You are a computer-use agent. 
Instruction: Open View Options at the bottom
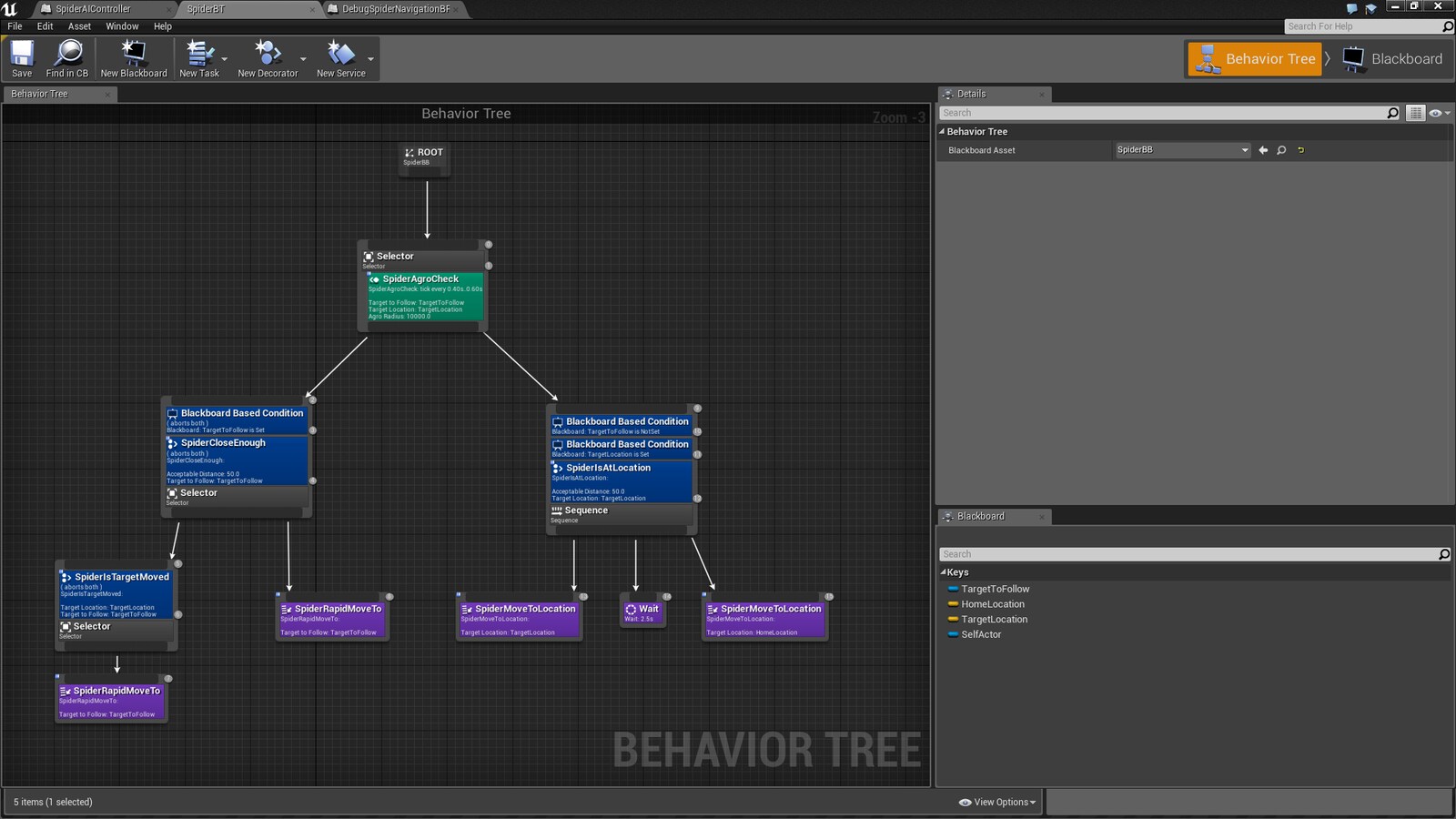click(x=998, y=802)
